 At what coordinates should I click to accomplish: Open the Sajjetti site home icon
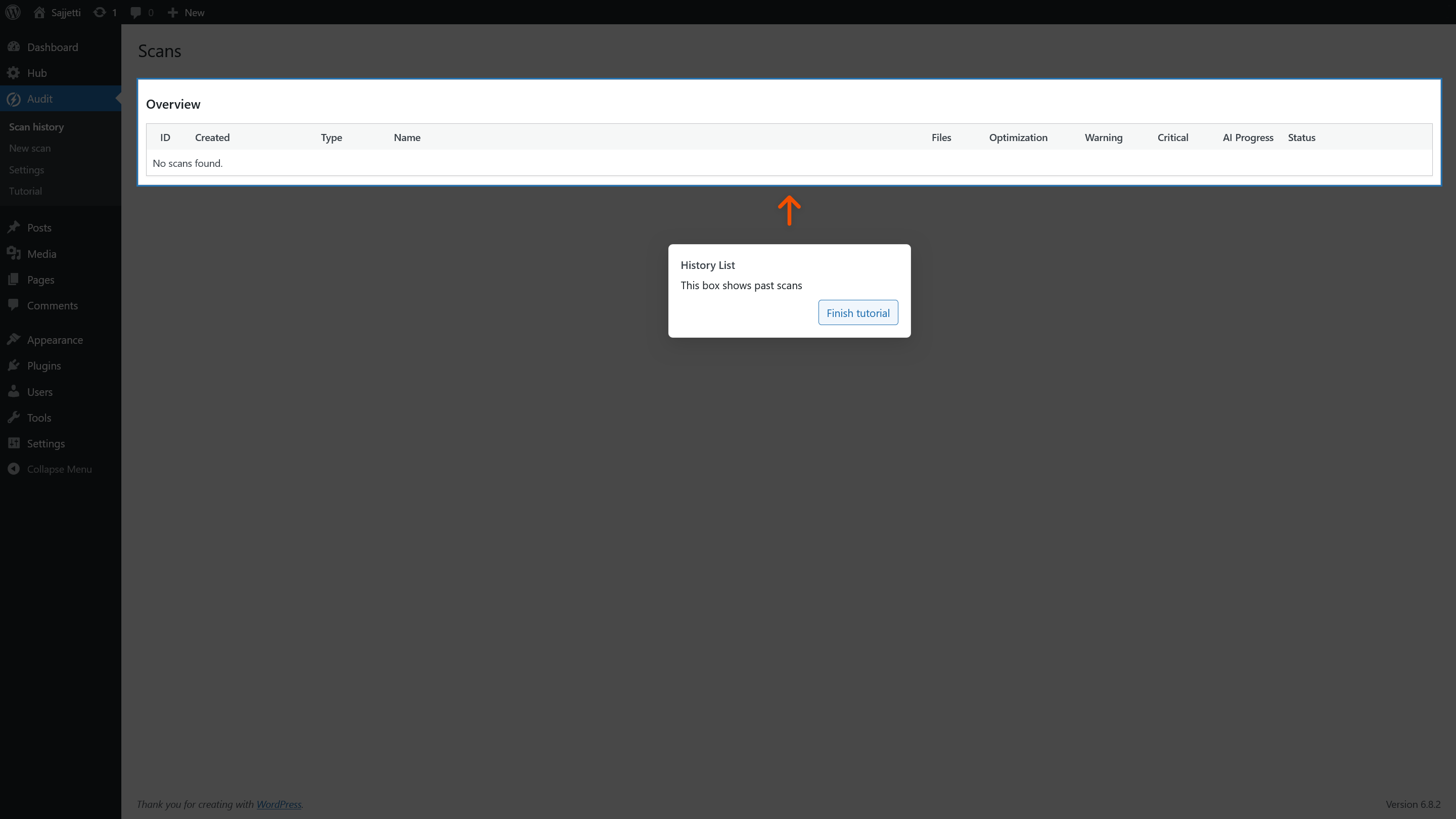pos(39,13)
